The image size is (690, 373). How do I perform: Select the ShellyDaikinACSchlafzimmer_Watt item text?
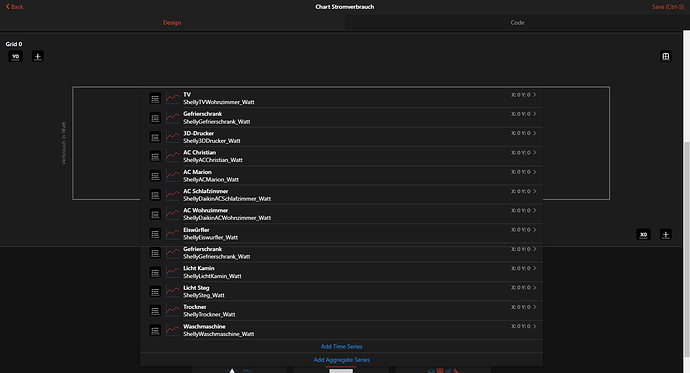[x=227, y=199]
